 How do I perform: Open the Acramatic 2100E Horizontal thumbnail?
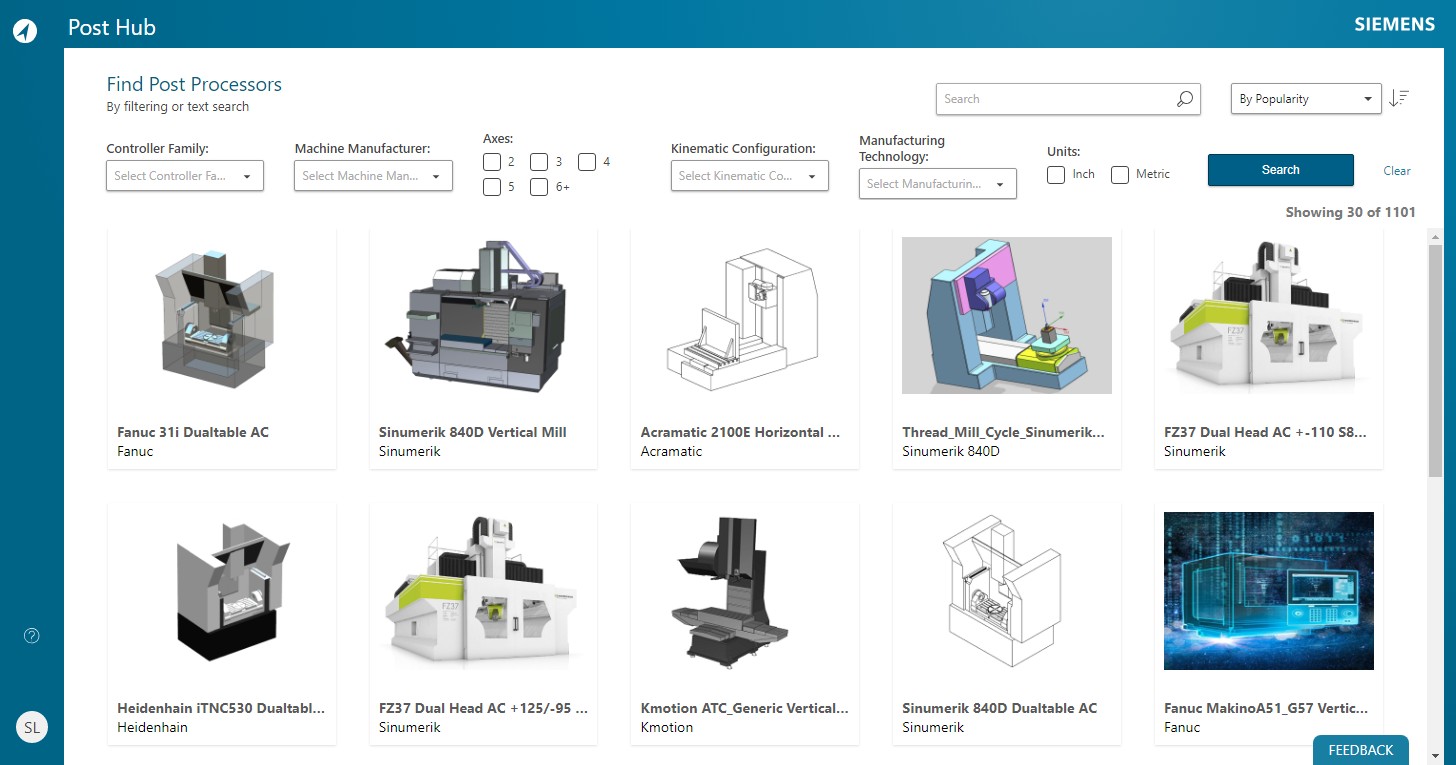click(x=745, y=316)
